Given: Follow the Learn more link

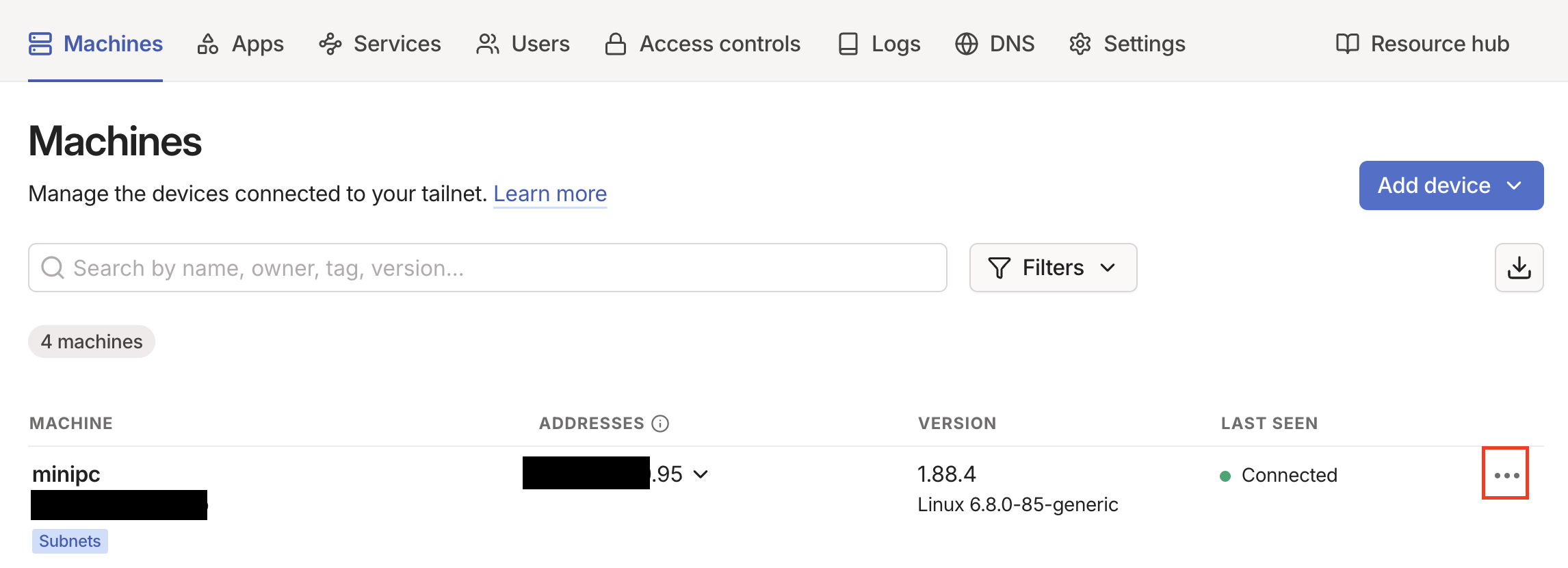Looking at the screenshot, I should pos(550,194).
